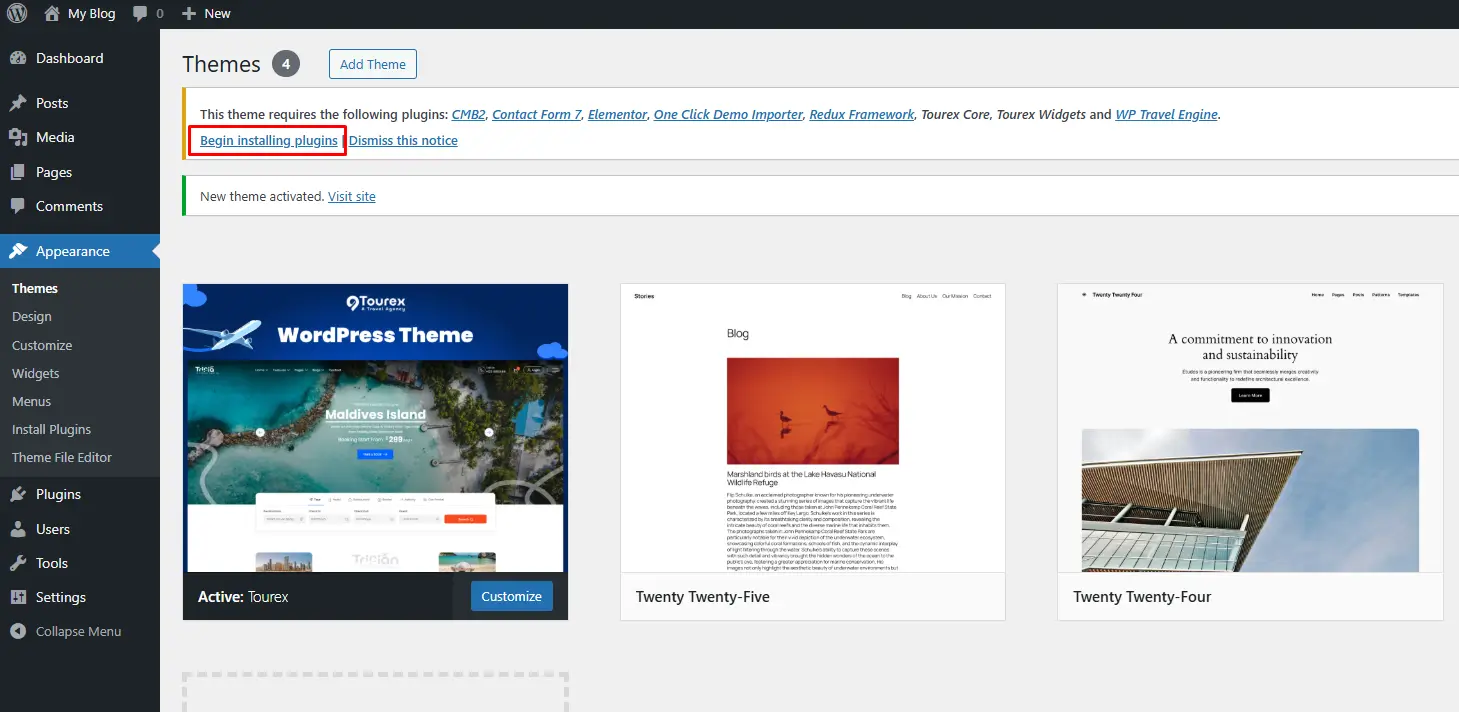Go to Customize in Appearance submenu
Viewport: 1459px width, 712px height.
(x=42, y=345)
